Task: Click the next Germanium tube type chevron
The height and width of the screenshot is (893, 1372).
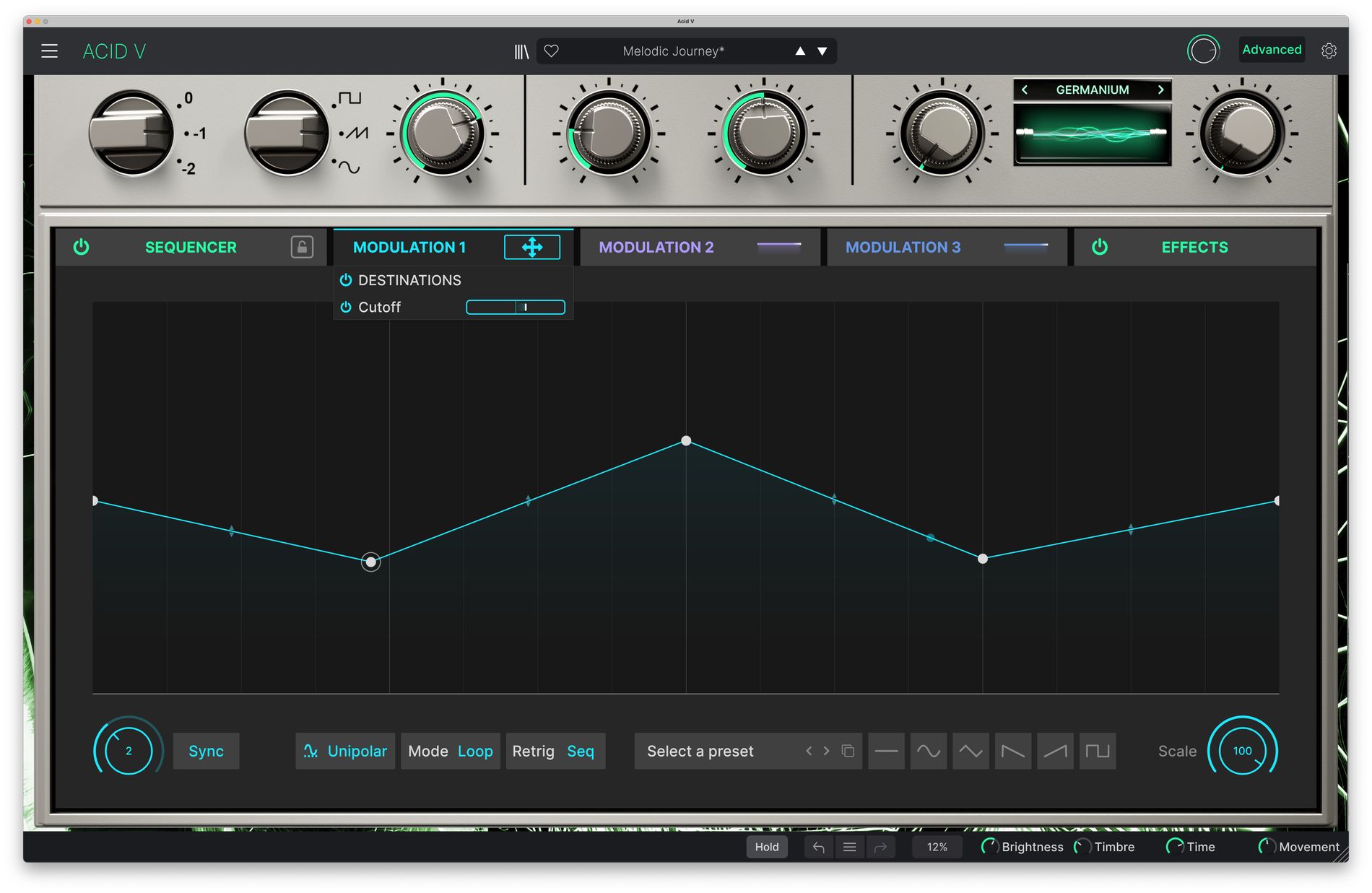Action: coord(1160,90)
